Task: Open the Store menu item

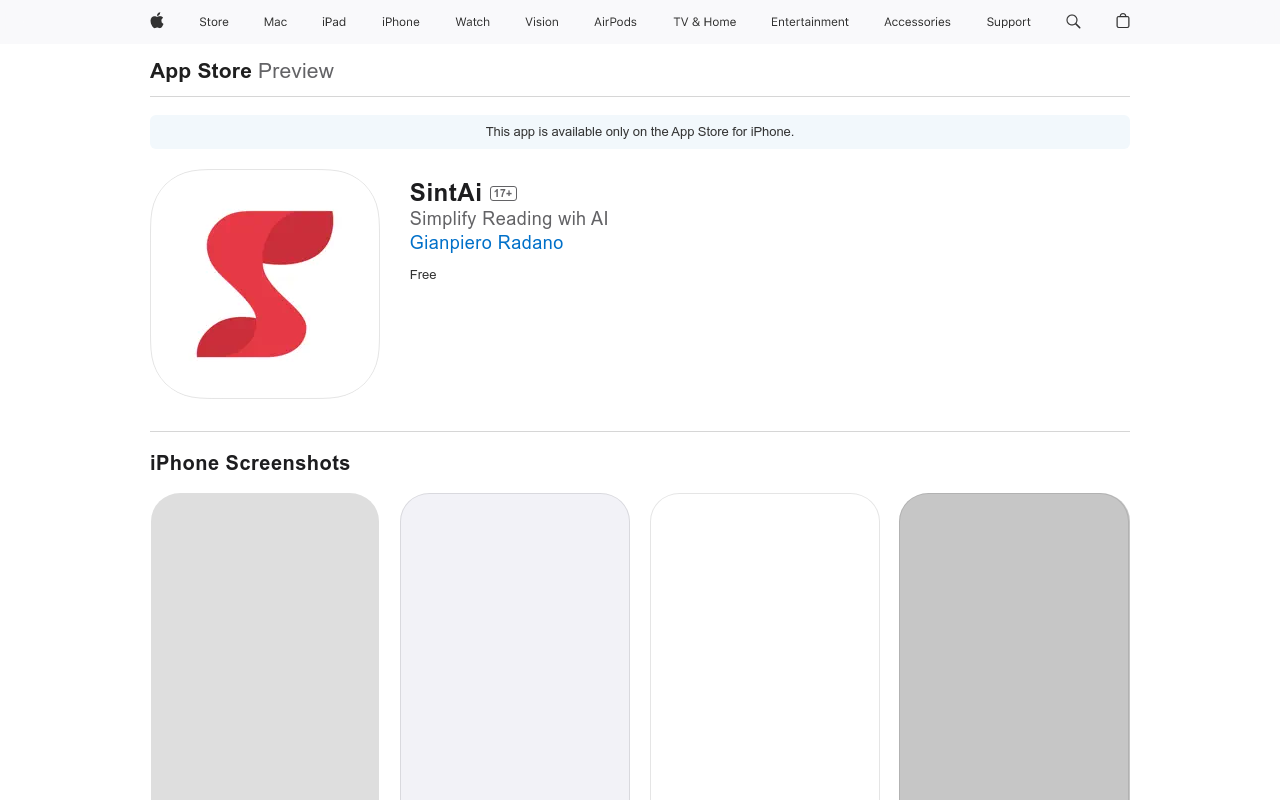Action: [214, 22]
